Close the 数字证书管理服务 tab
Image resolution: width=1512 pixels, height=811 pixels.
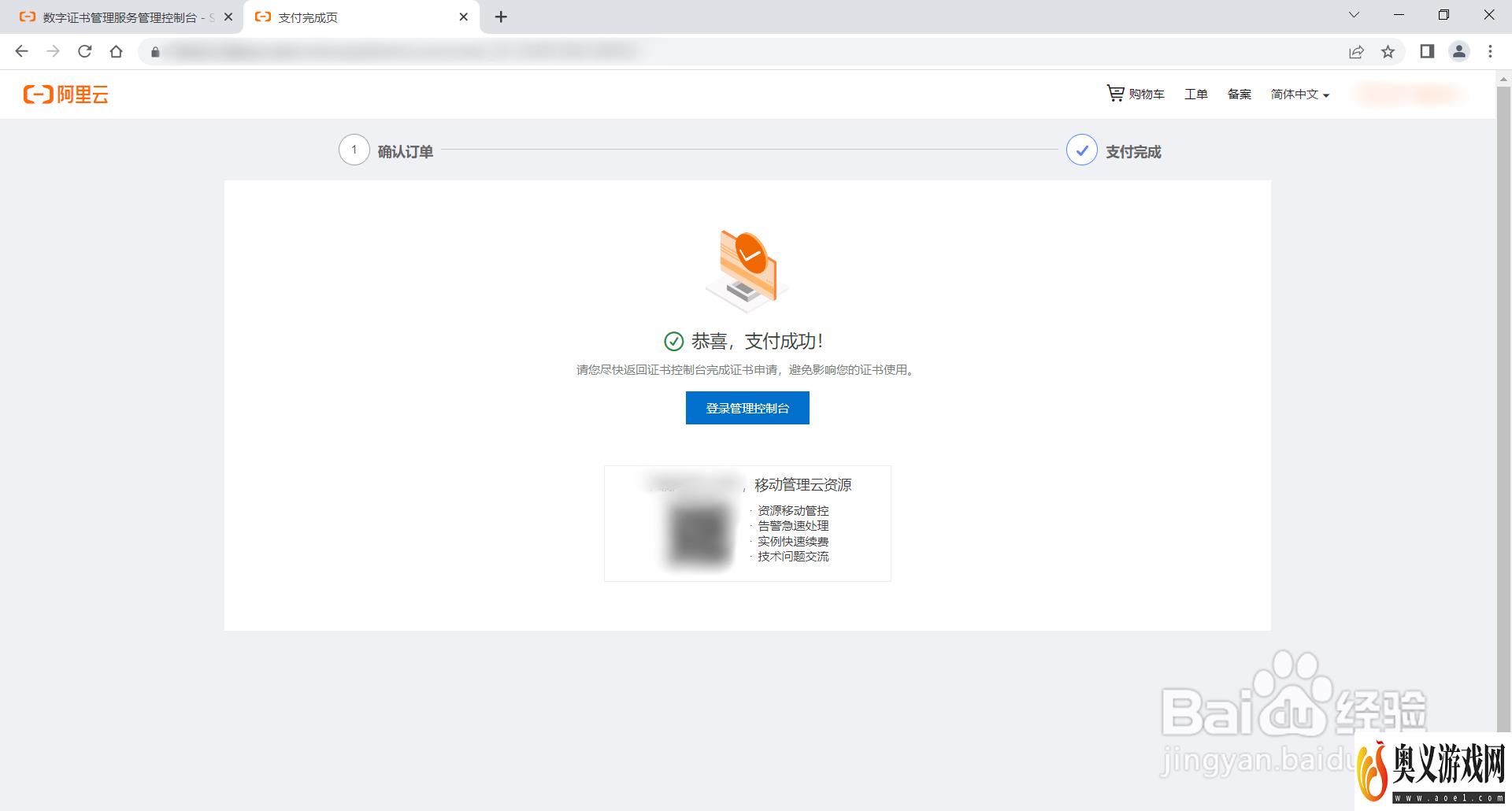[x=228, y=17]
